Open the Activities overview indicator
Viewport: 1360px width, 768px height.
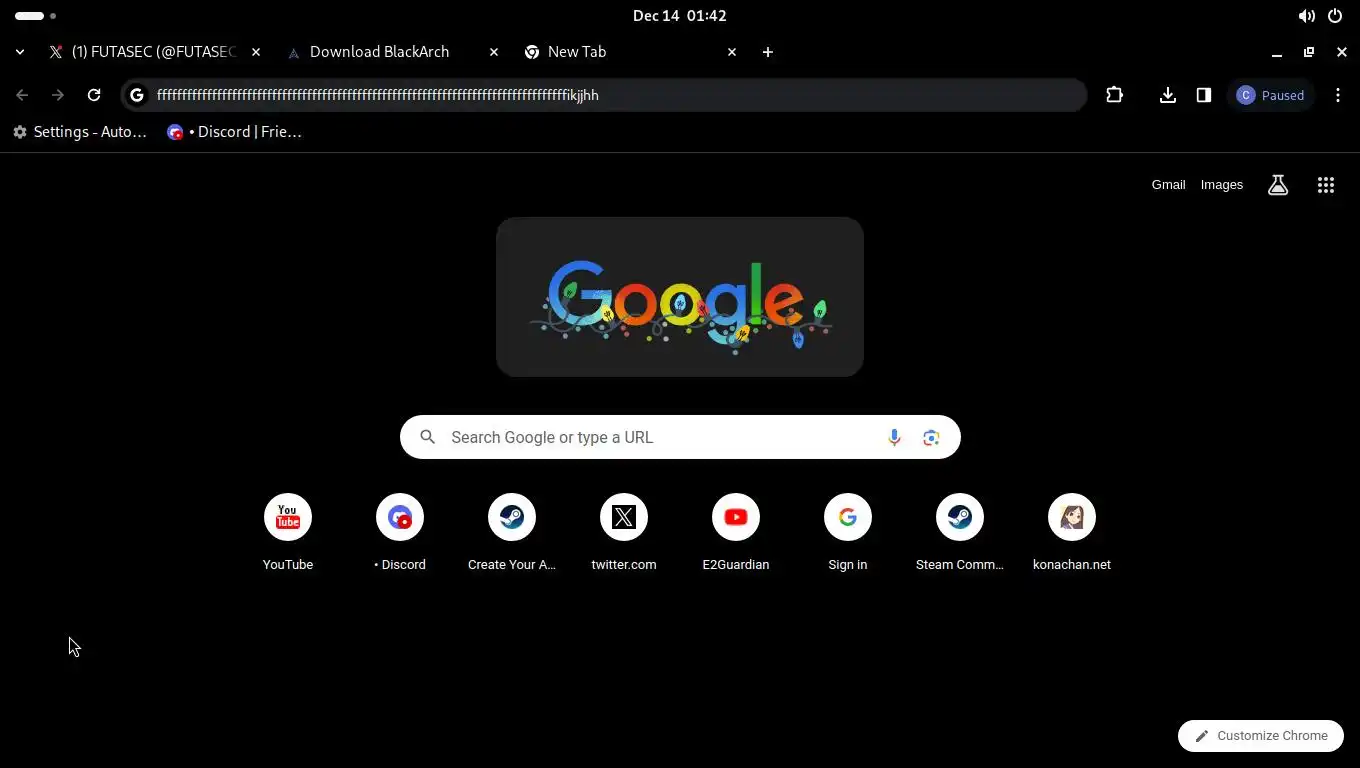(x=36, y=16)
